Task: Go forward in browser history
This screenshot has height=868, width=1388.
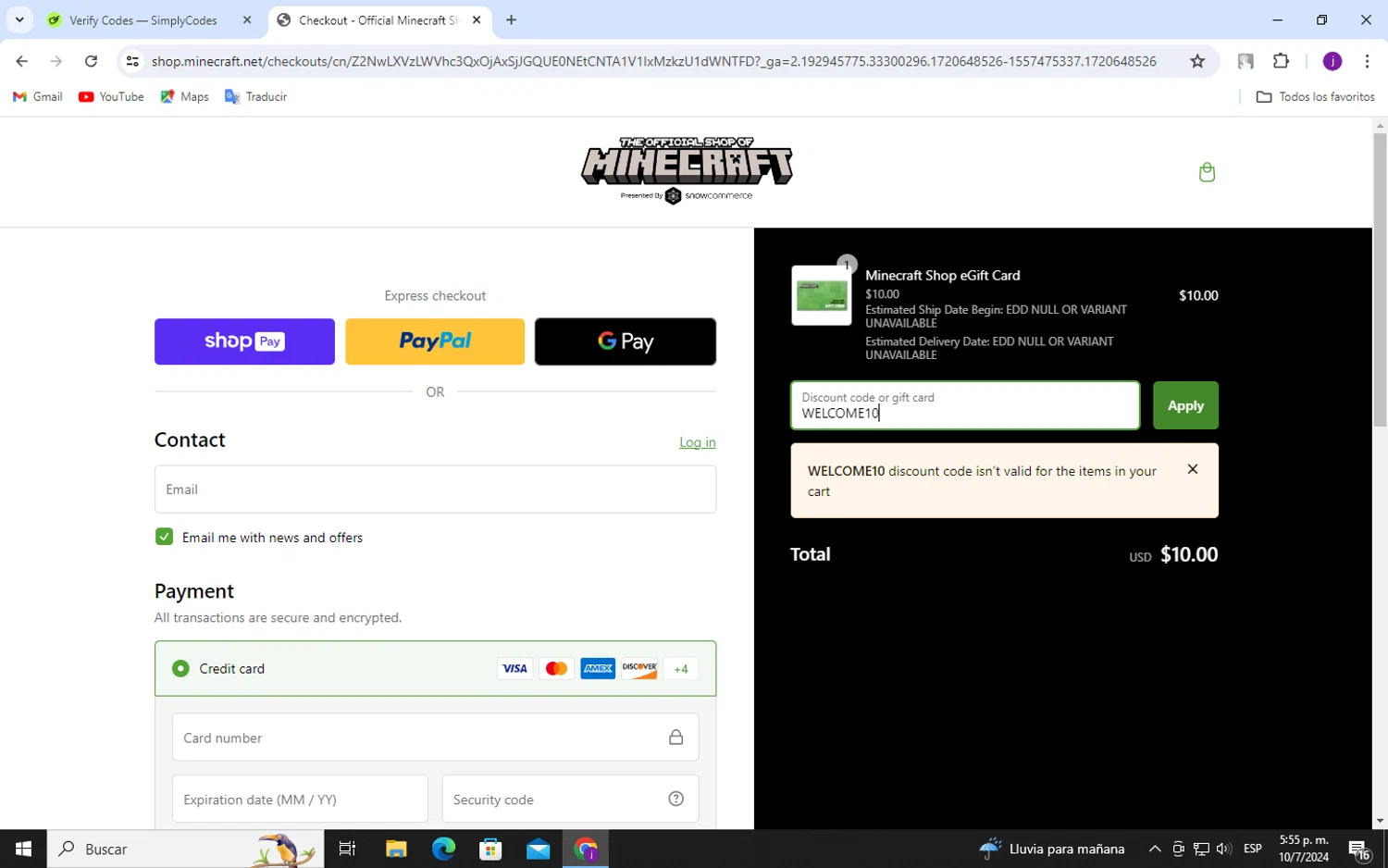Action: (x=56, y=61)
